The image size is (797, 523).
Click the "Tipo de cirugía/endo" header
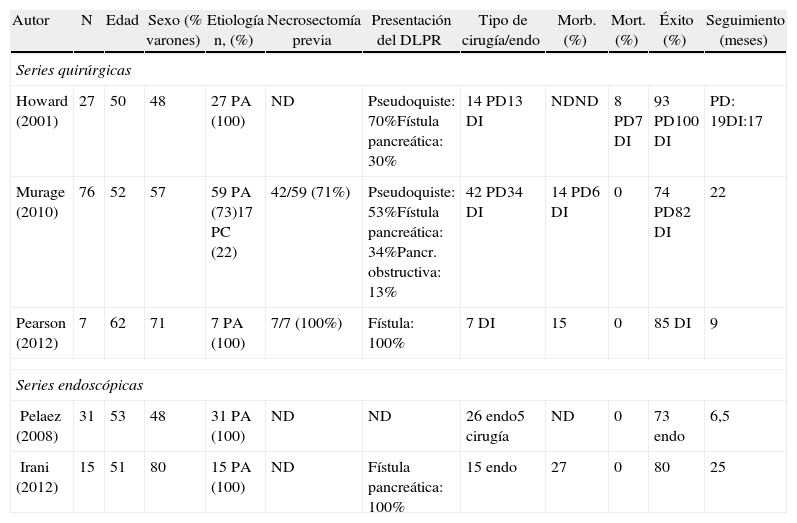pos(502,30)
